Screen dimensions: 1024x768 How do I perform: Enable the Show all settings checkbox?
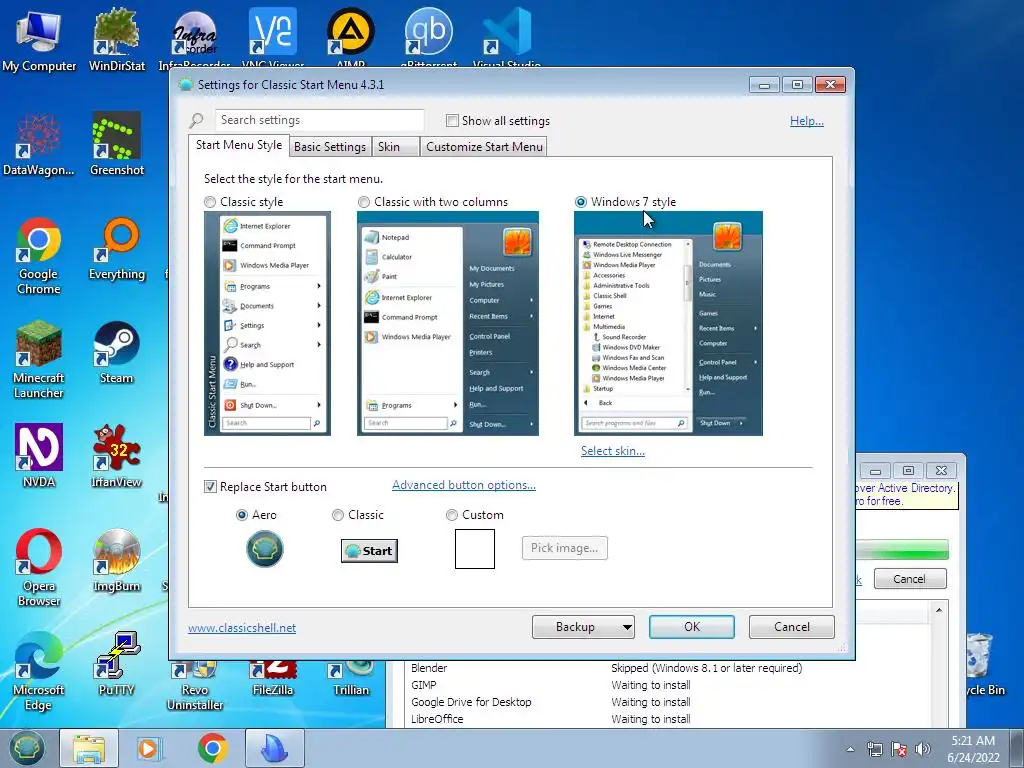coord(452,121)
